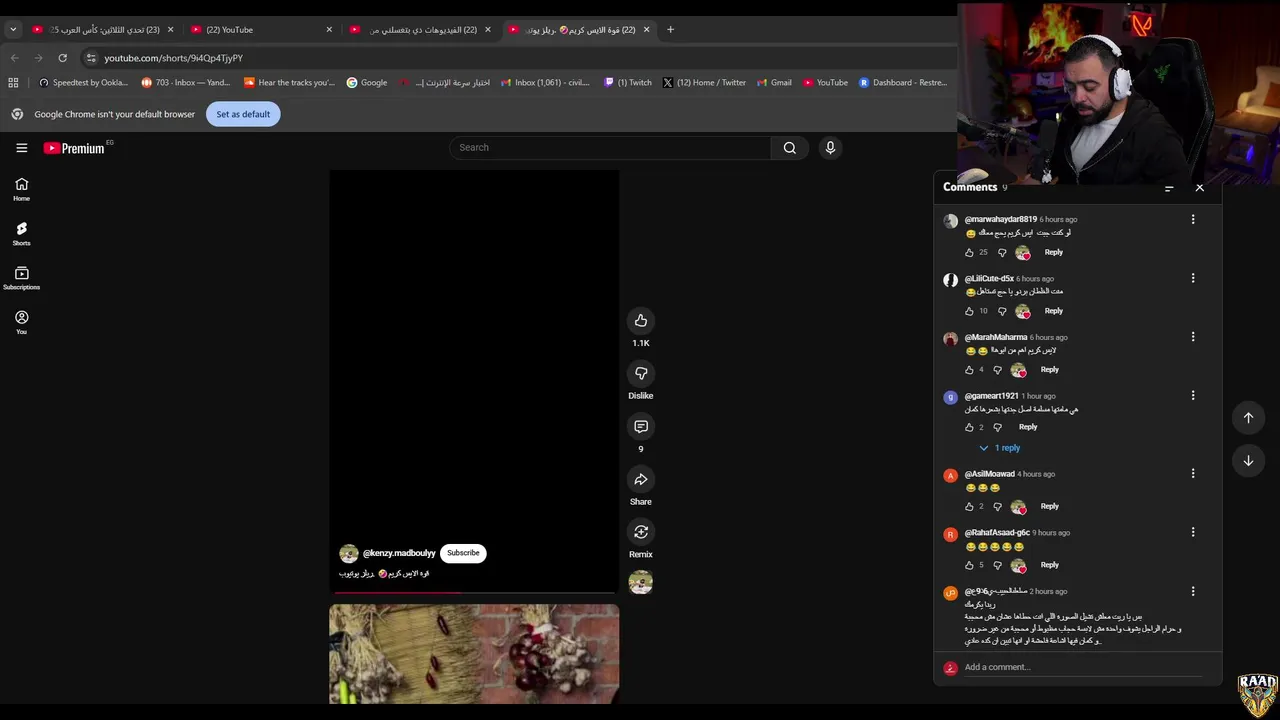Image resolution: width=1280 pixels, height=720 pixels.
Task: Like @gameart1921's comment
Action: click(x=969, y=427)
